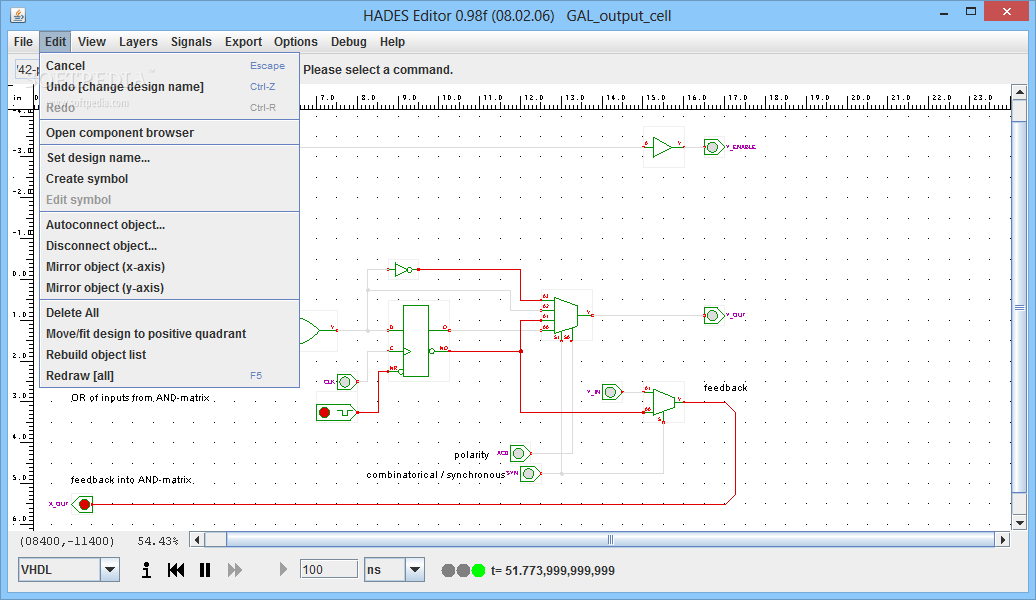Screen dimensions: 1036x600
Task: Click the time step input field showing 100
Action: pyautogui.click(x=328, y=570)
